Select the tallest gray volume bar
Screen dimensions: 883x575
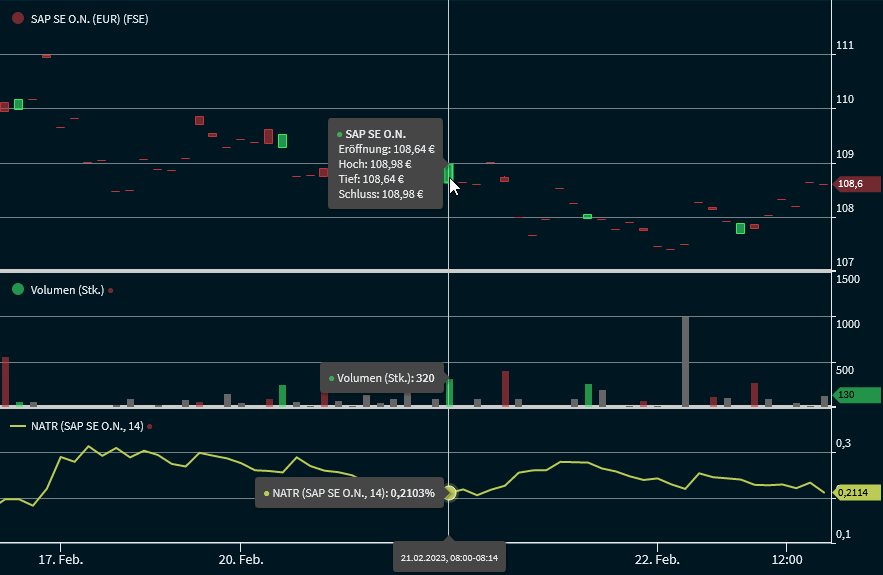point(685,360)
